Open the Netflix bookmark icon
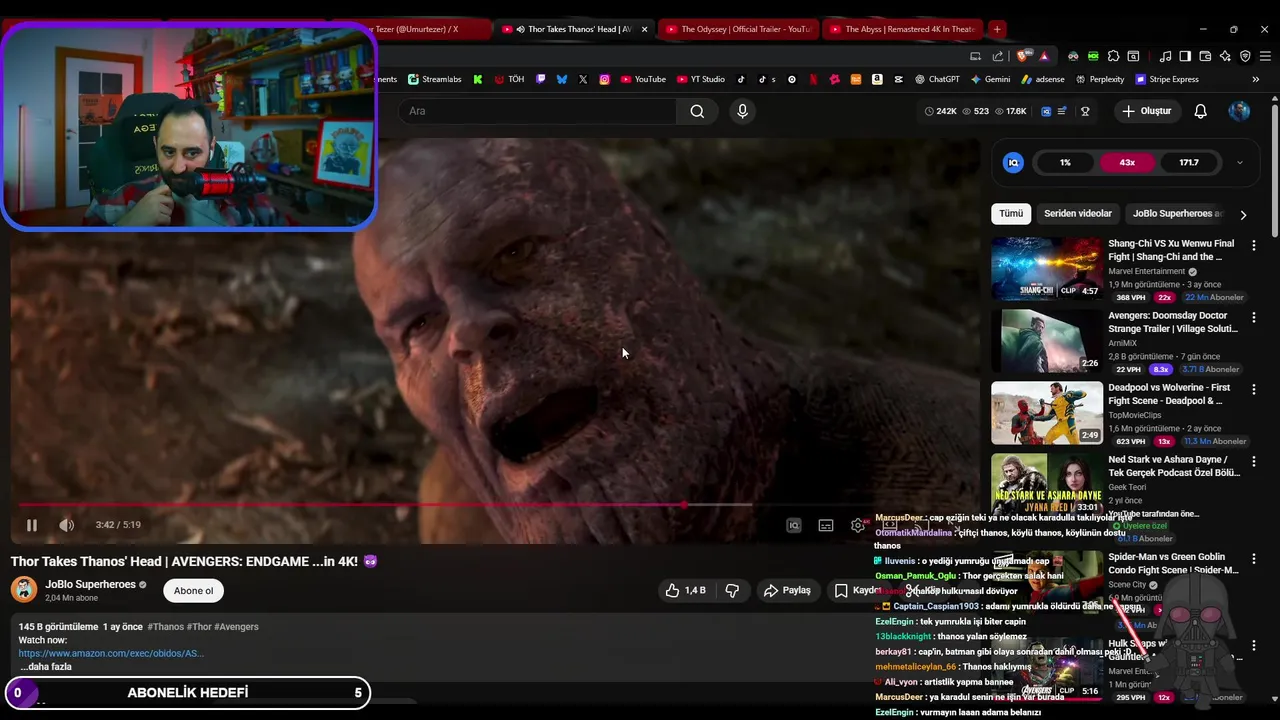 point(813,79)
